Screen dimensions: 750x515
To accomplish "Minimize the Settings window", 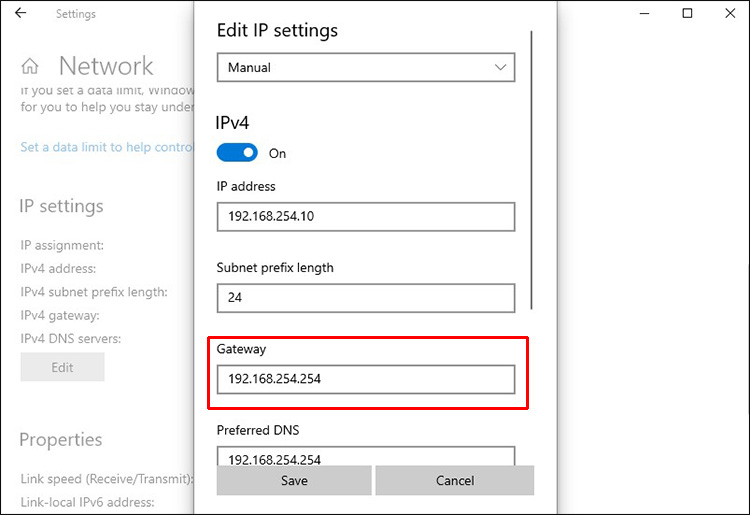I will click(644, 14).
